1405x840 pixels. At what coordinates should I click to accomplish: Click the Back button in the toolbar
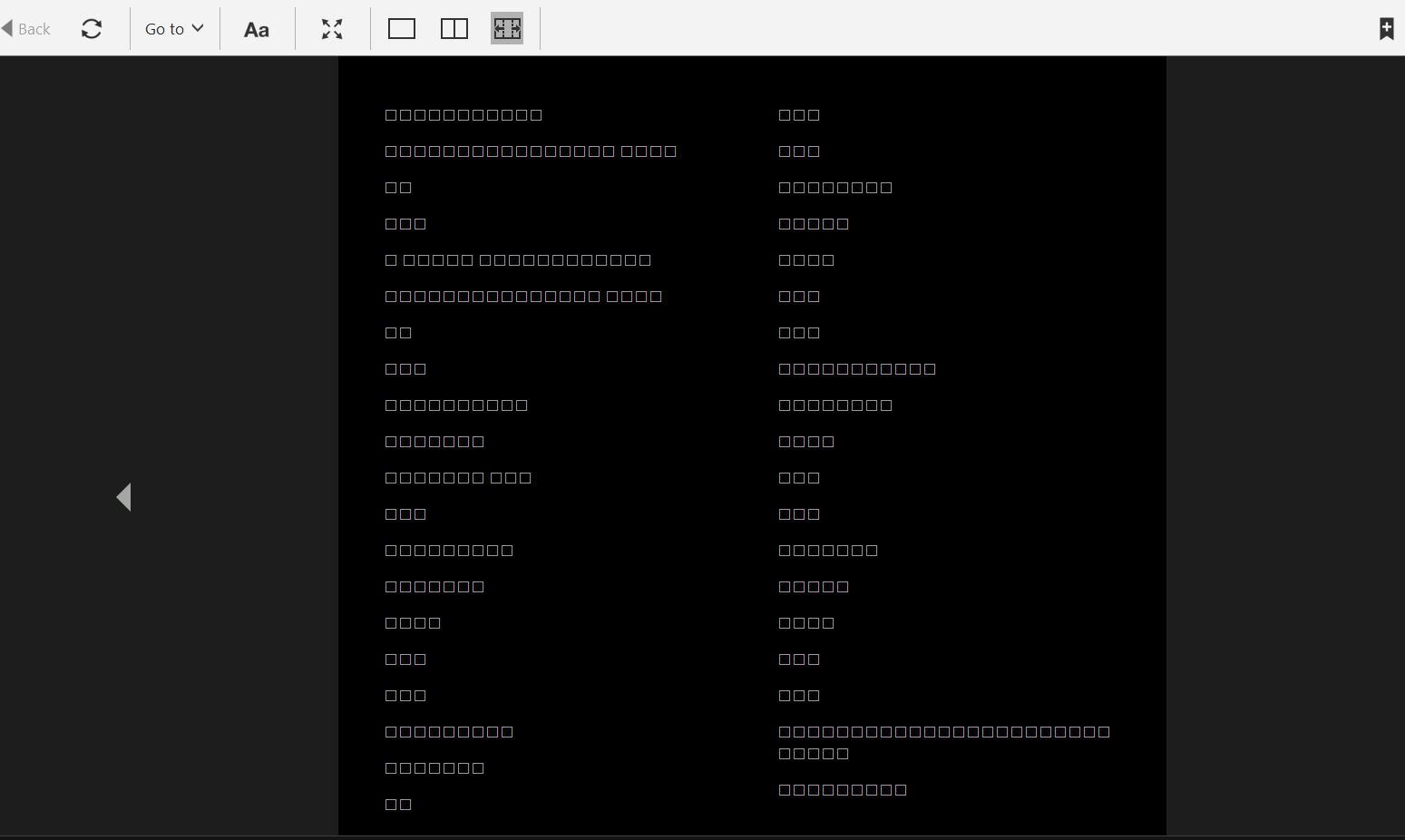pos(26,29)
